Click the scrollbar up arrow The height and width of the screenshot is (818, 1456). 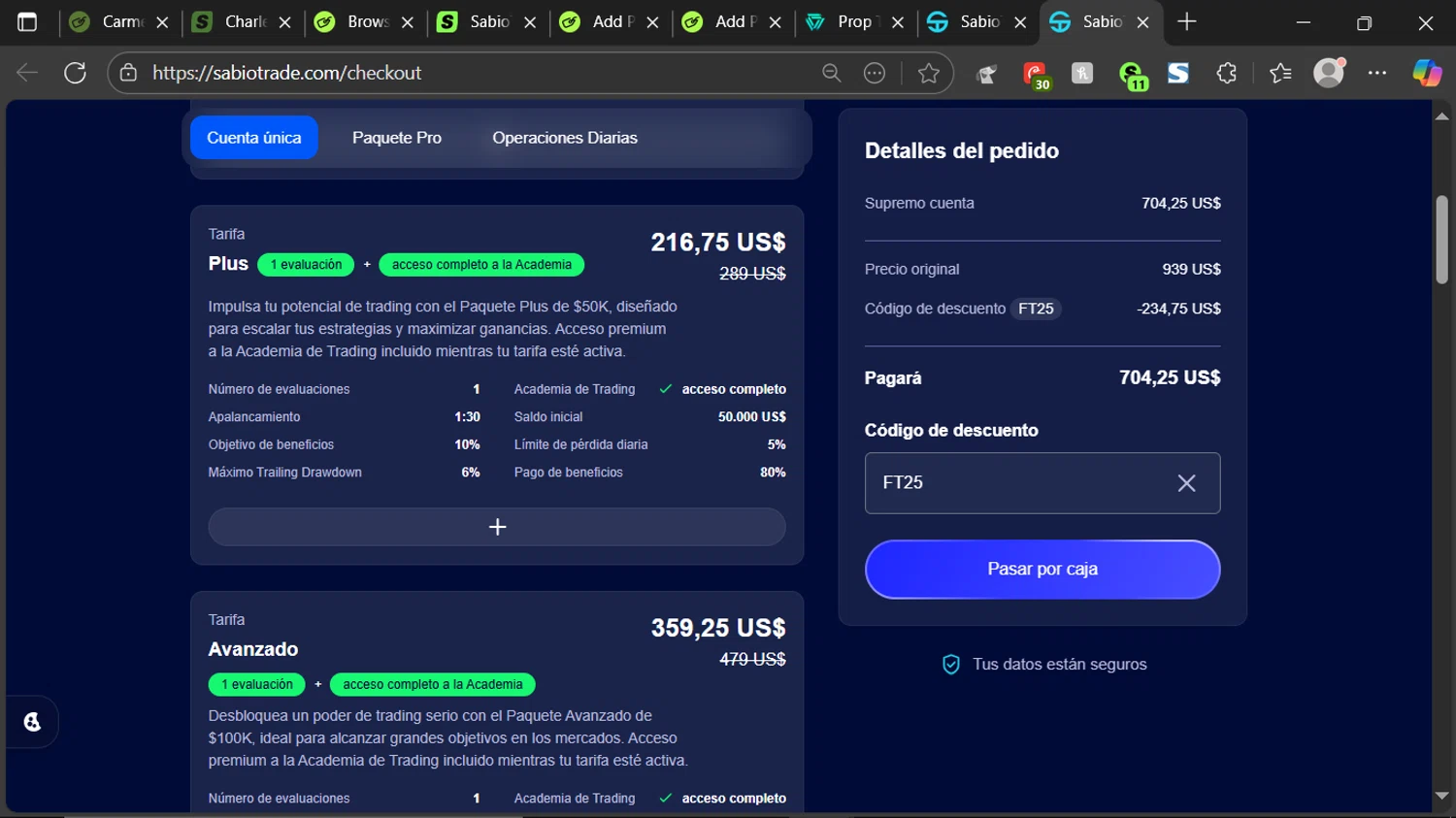click(1441, 116)
